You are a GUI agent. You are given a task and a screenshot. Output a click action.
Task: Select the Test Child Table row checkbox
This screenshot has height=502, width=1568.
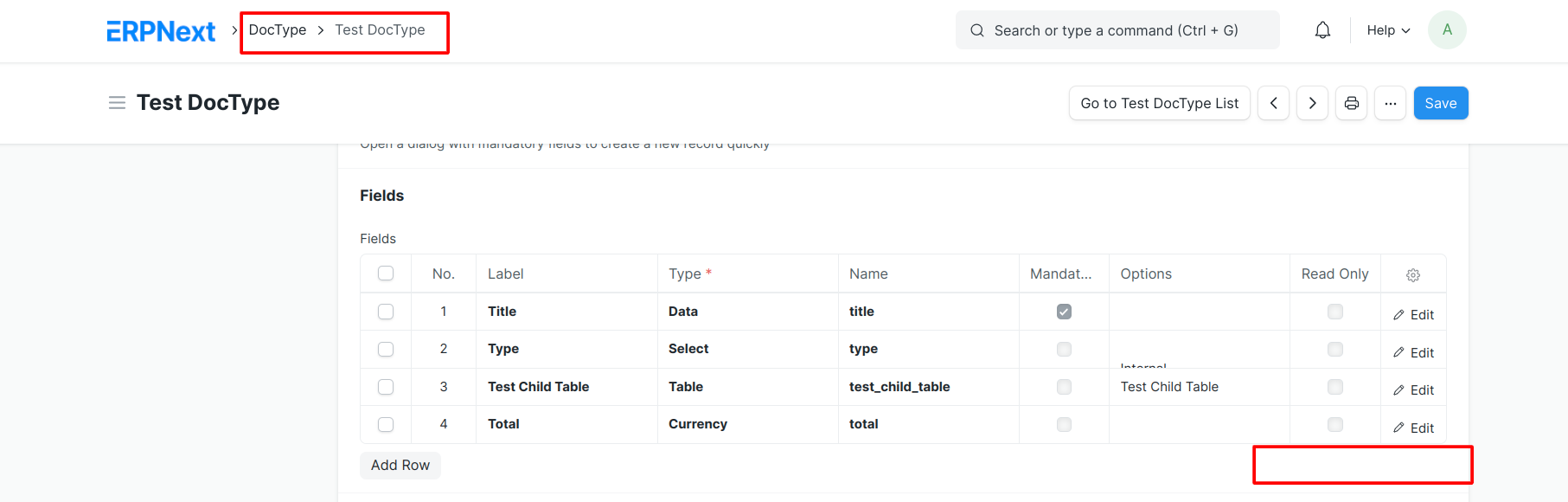coord(386,387)
